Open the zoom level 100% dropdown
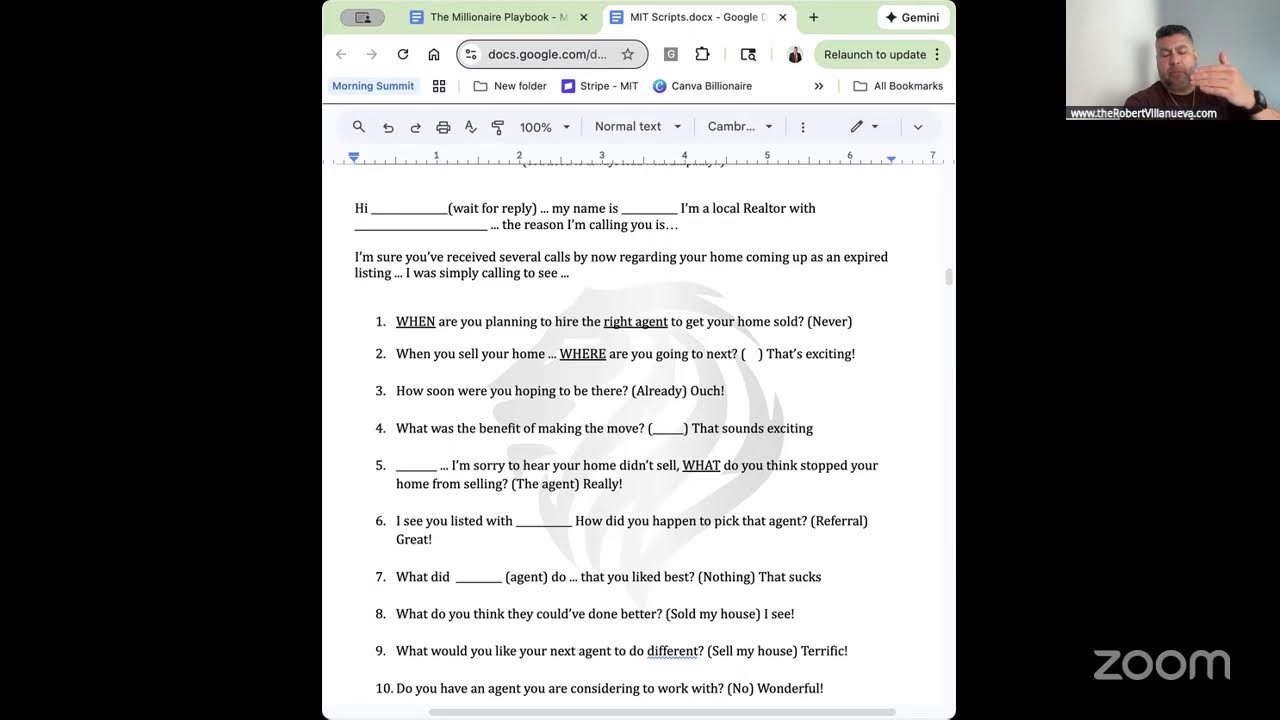 coord(545,127)
